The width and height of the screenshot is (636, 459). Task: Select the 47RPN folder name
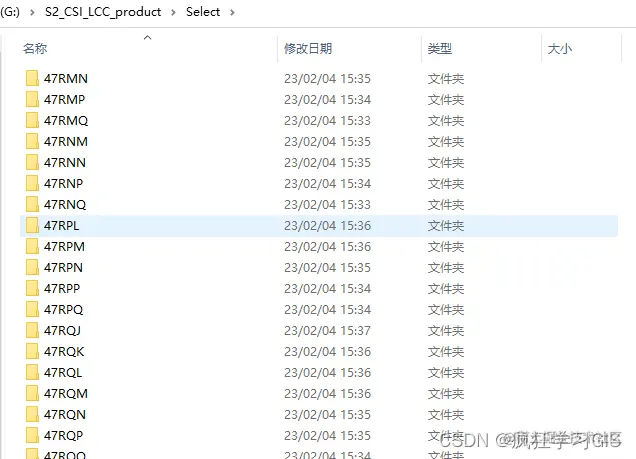tap(63, 268)
